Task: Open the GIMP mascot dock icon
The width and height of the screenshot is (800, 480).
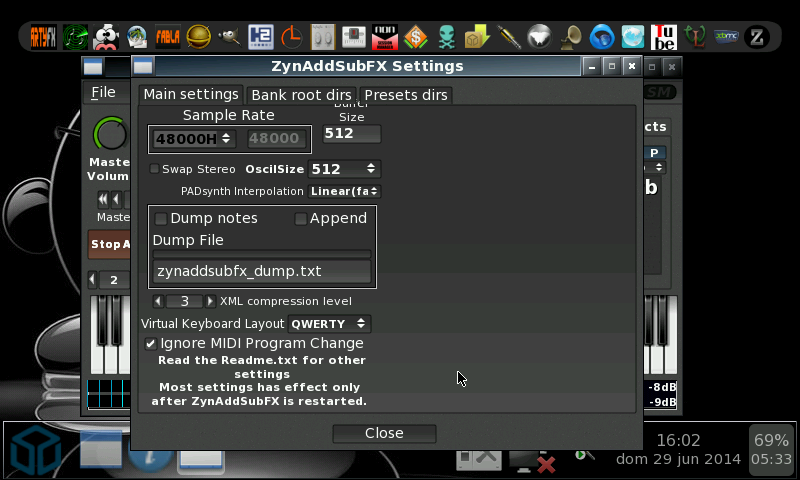Action: [x=229, y=37]
